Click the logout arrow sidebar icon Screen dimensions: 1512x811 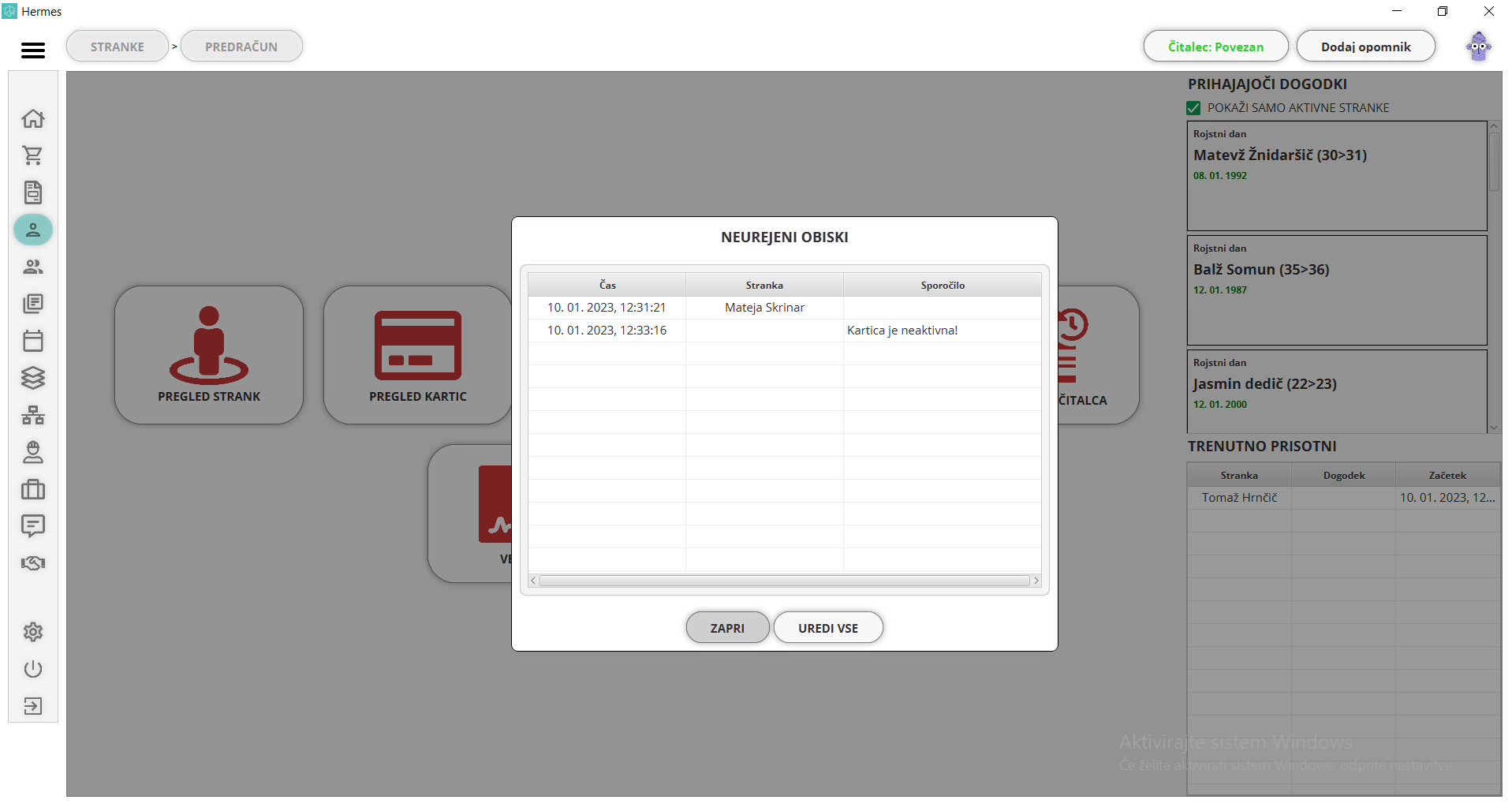[33, 706]
